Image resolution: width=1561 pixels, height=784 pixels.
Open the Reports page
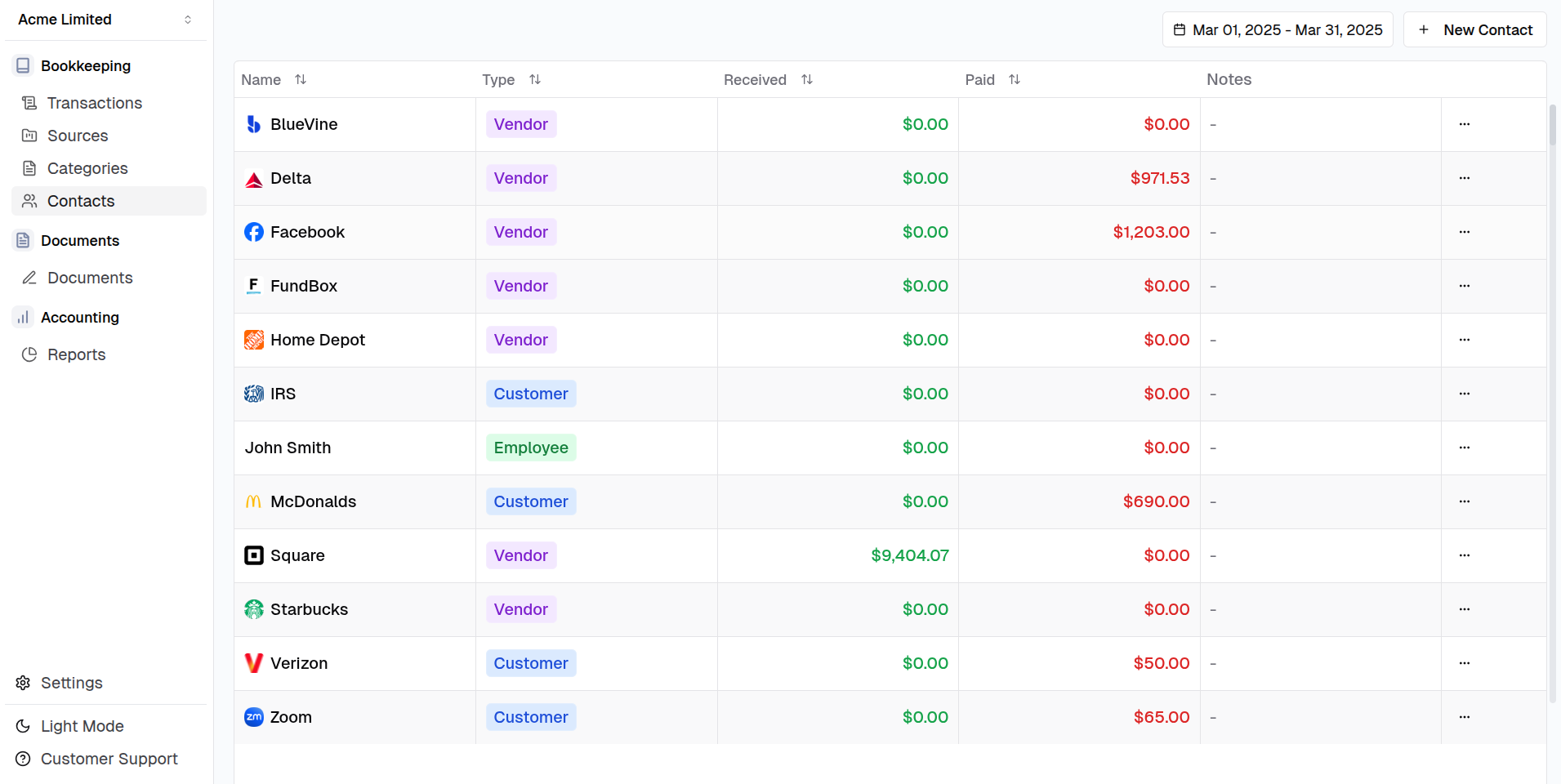[109, 354]
